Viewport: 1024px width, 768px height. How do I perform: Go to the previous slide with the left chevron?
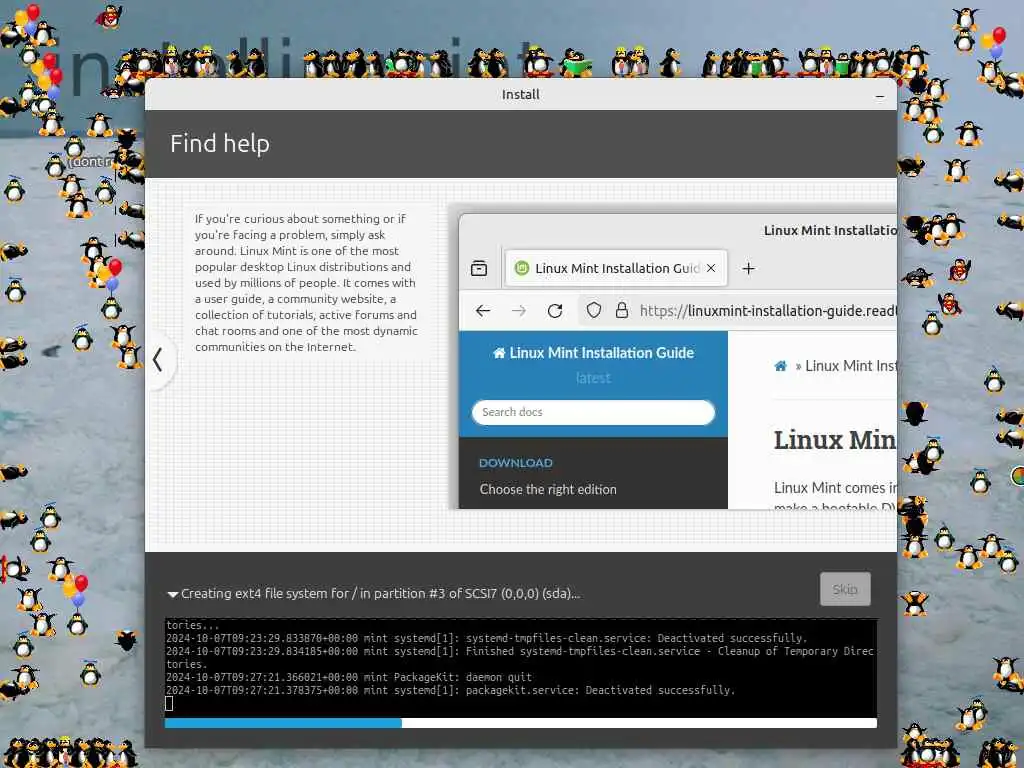[157, 360]
